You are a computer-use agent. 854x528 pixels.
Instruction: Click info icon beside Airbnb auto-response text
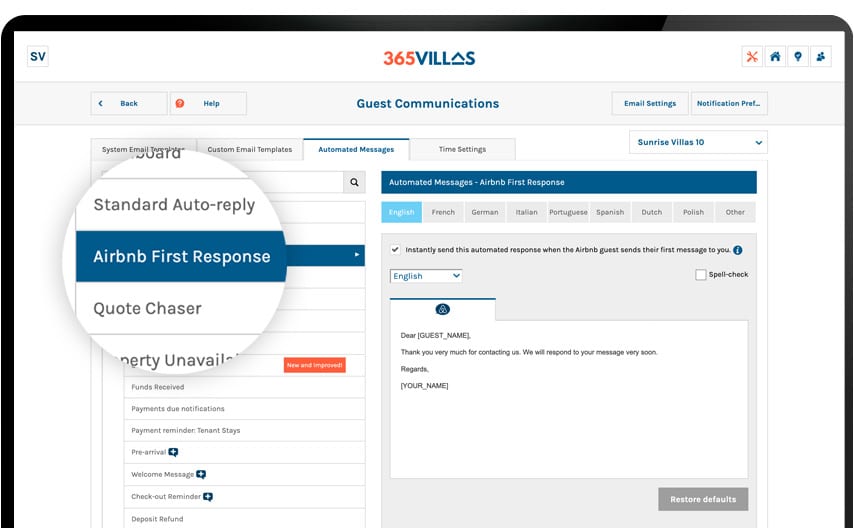[738, 250]
